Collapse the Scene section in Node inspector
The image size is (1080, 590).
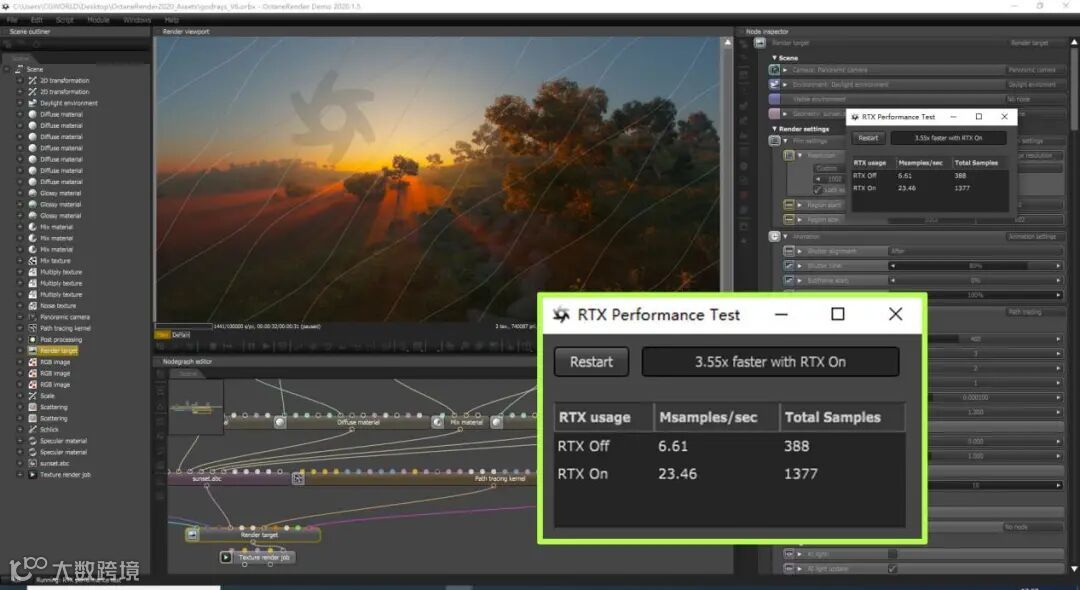pyautogui.click(x=774, y=58)
